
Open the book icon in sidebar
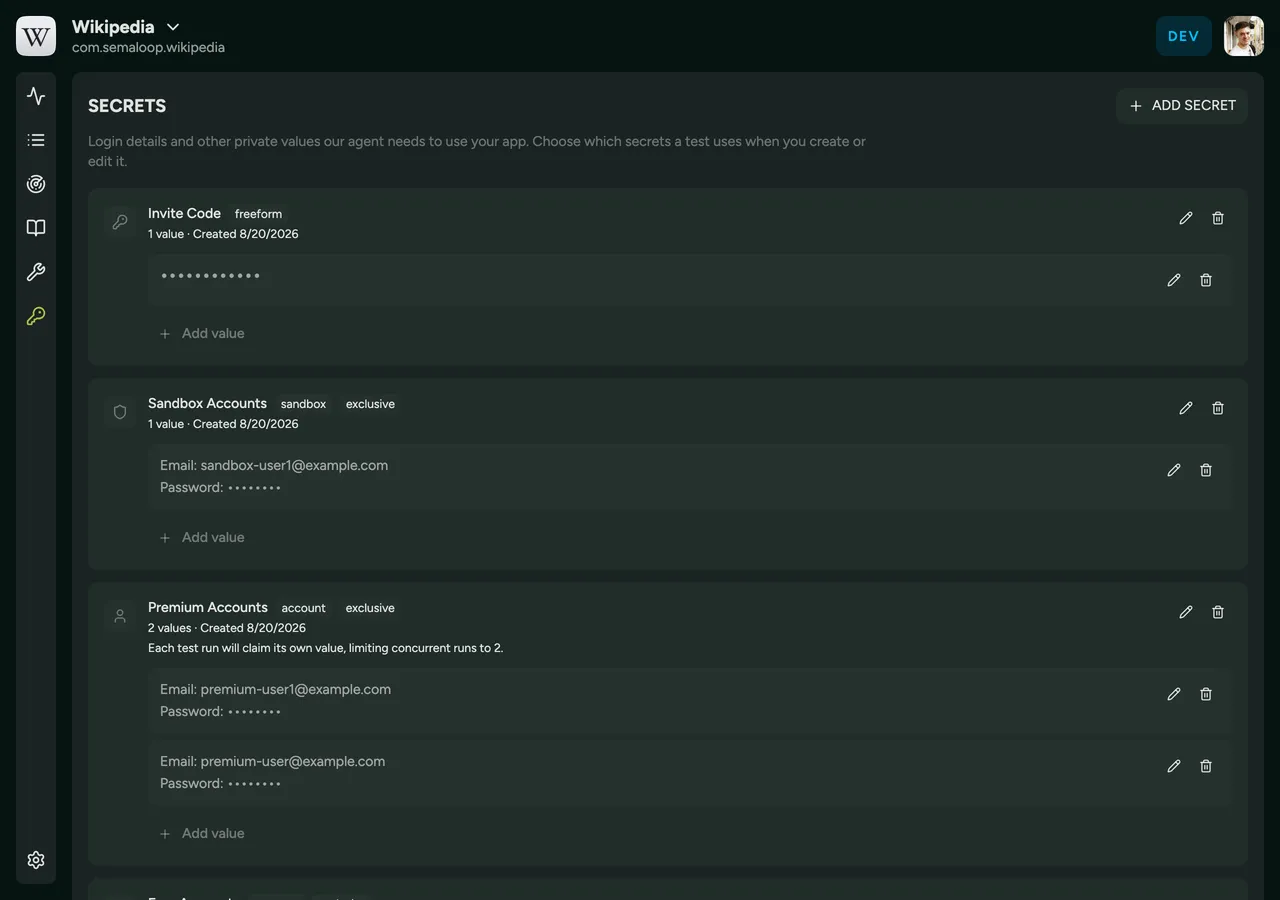tap(36, 228)
